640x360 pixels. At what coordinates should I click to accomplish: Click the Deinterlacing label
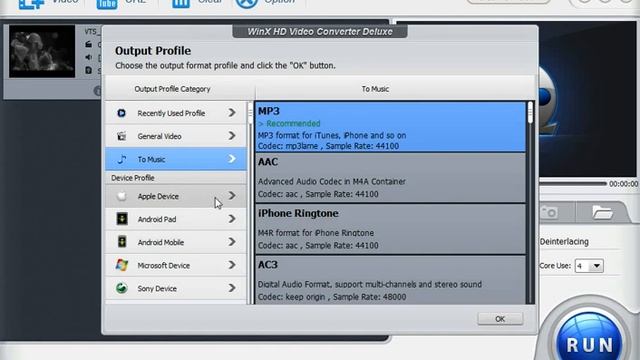point(564,242)
